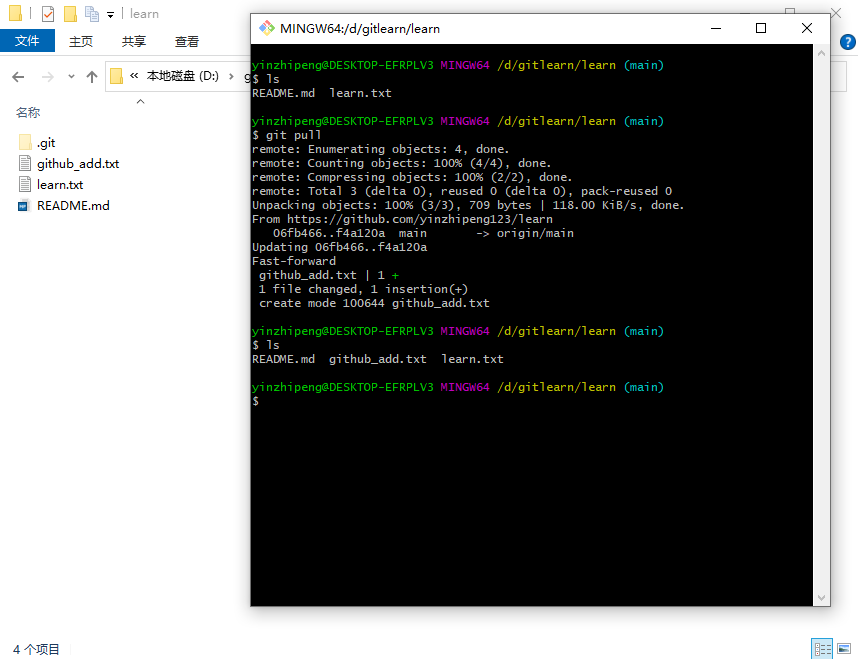Open the 共享 ribbon tab
The height and width of the screenshot is (659, 858).
pyautogui.click(x=134, y=42)
